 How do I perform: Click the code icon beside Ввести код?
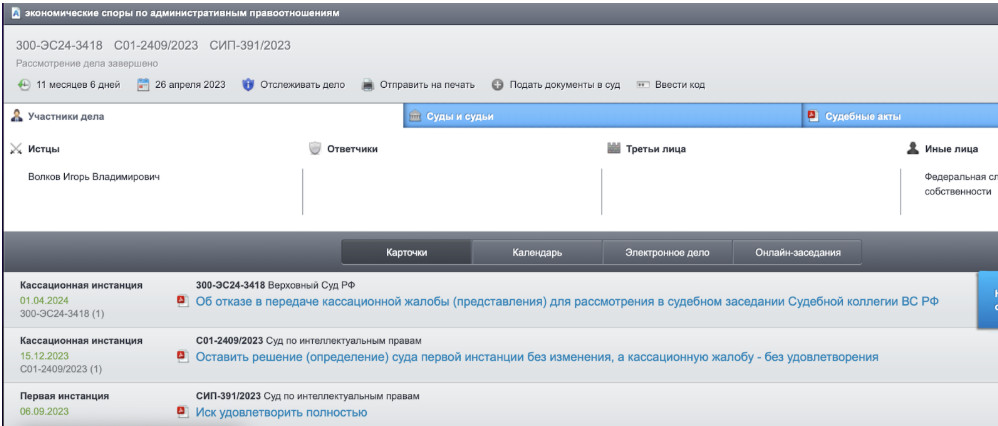pyautogui.click(x=643, y=85)
